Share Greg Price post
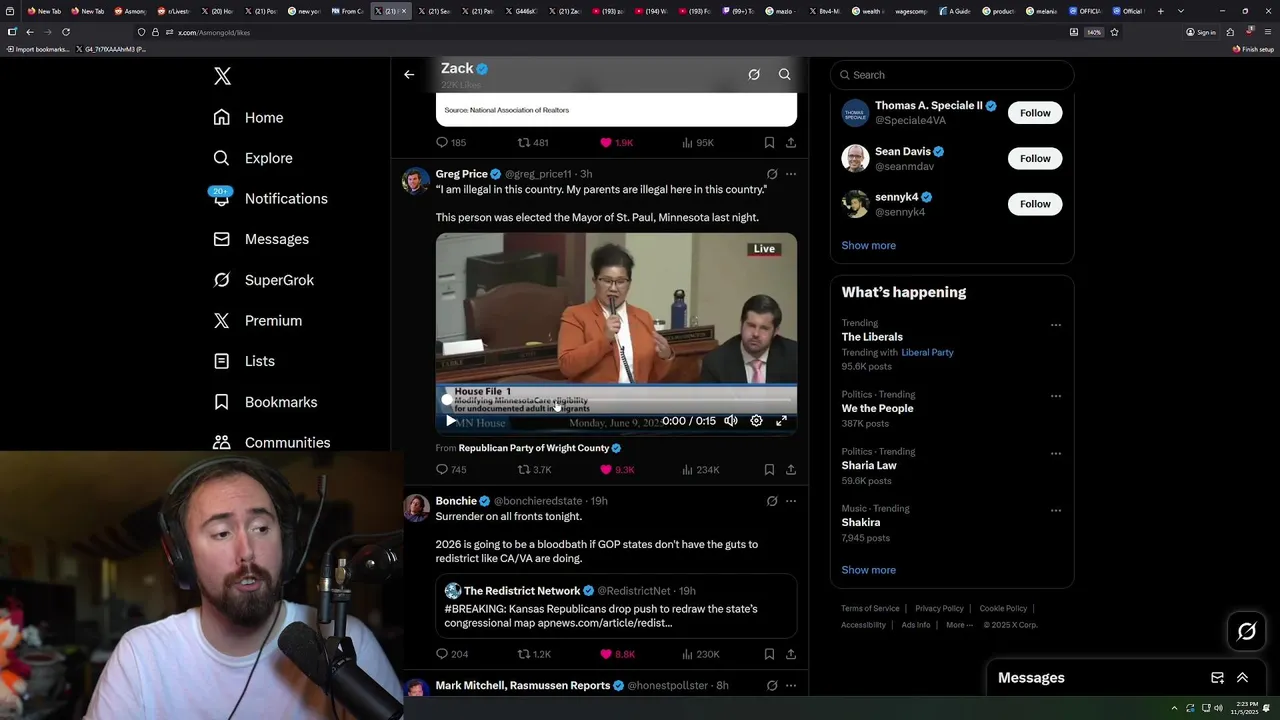Image resolution: width=1280 pixels, height=720 pixels. click(x=791, y=469)
